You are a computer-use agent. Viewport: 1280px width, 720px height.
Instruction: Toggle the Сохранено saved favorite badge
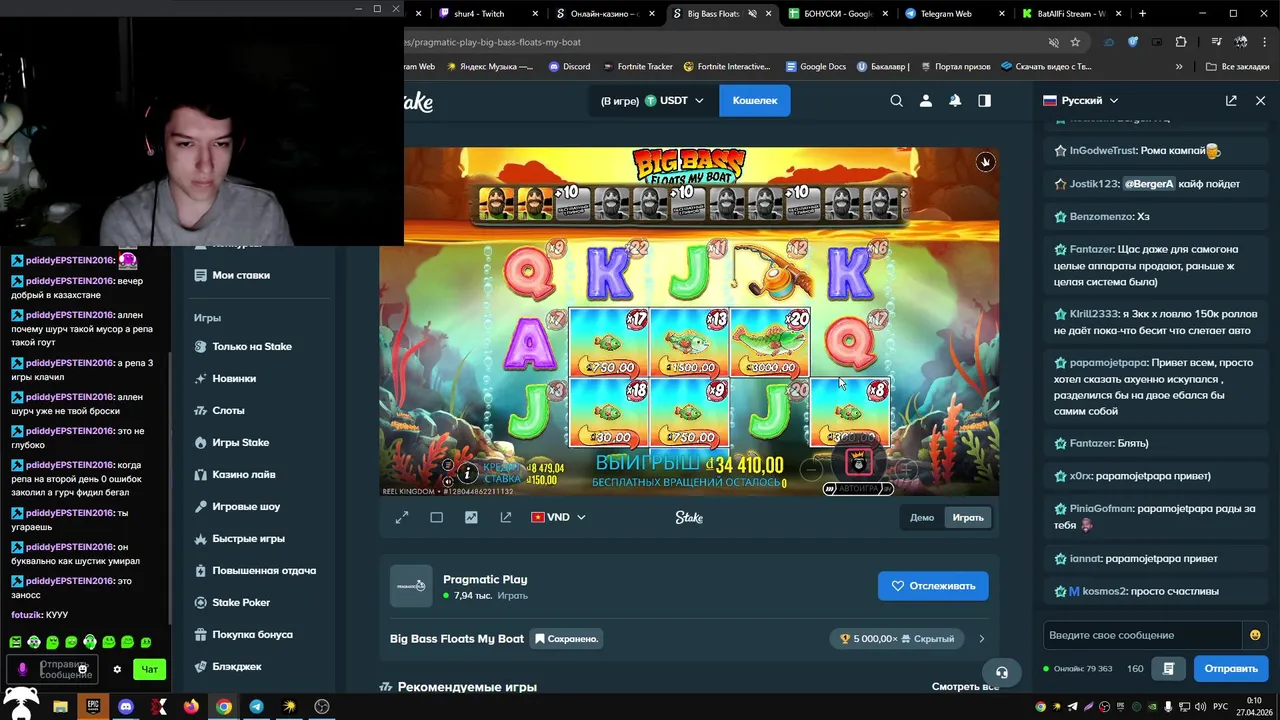coord(567,639)
